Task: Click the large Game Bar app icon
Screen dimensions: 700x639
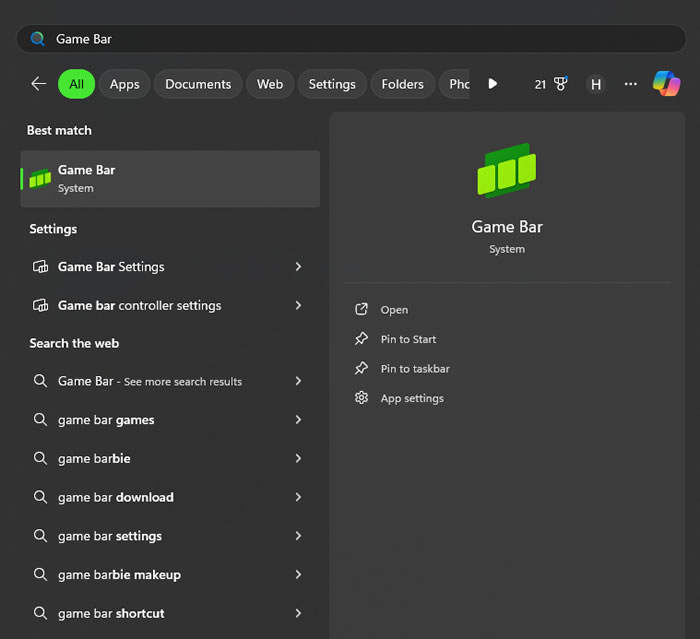Action: coord(507,171)
